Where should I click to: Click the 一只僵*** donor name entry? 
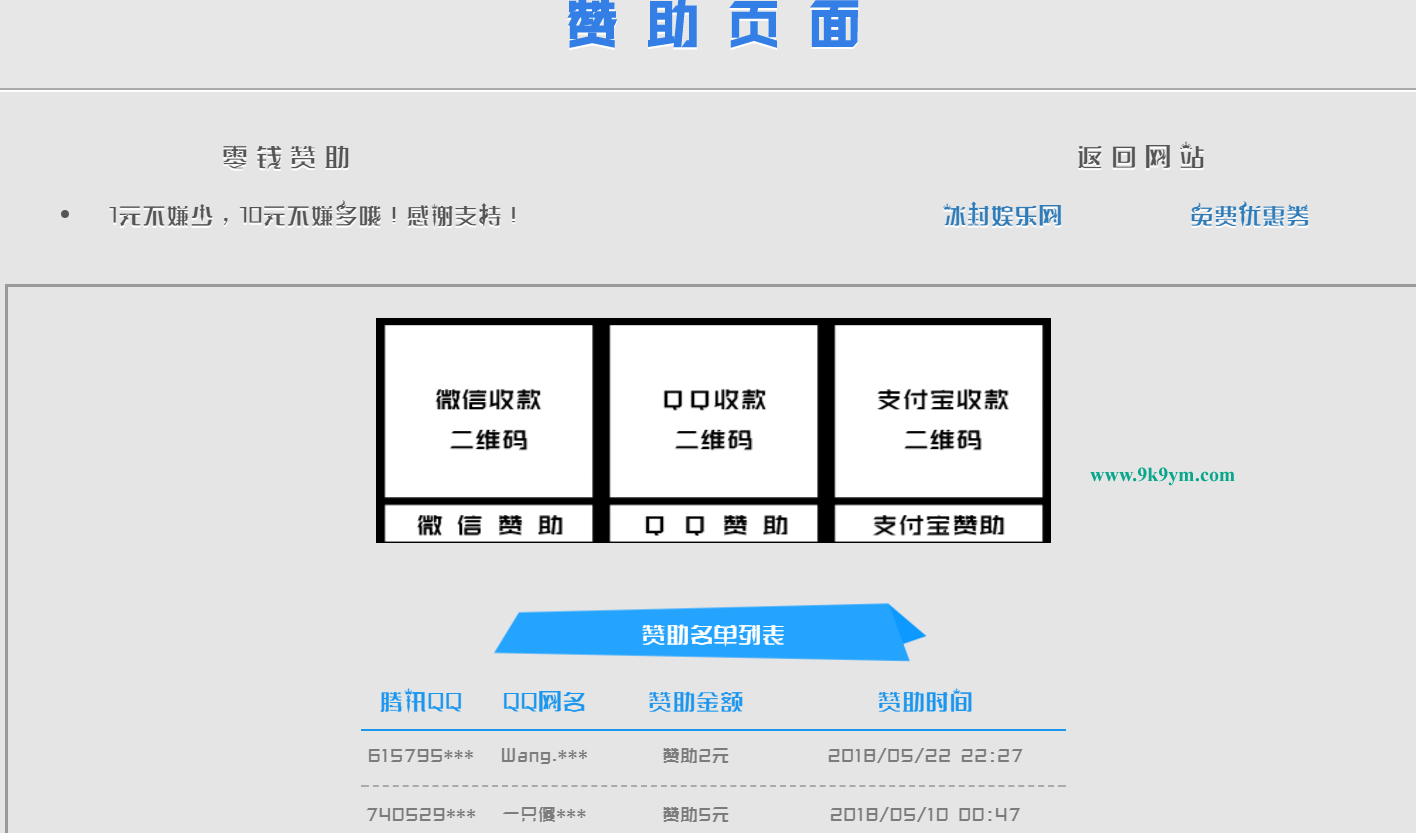543,814
